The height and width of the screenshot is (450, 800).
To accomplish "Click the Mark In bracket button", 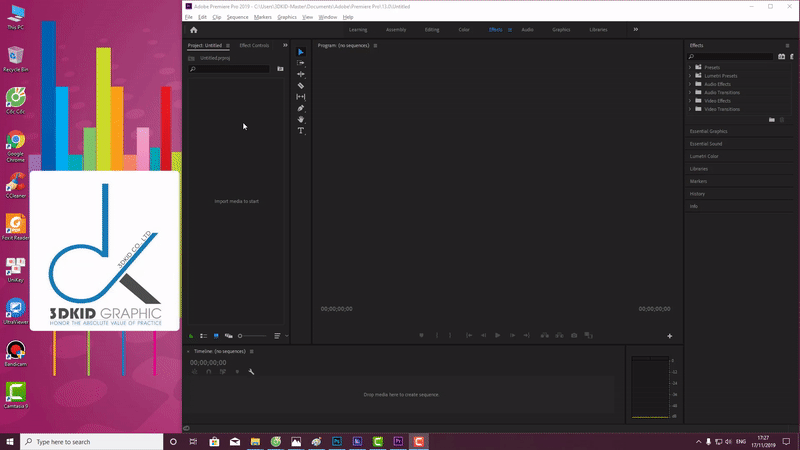I will (x=437, y=335).
